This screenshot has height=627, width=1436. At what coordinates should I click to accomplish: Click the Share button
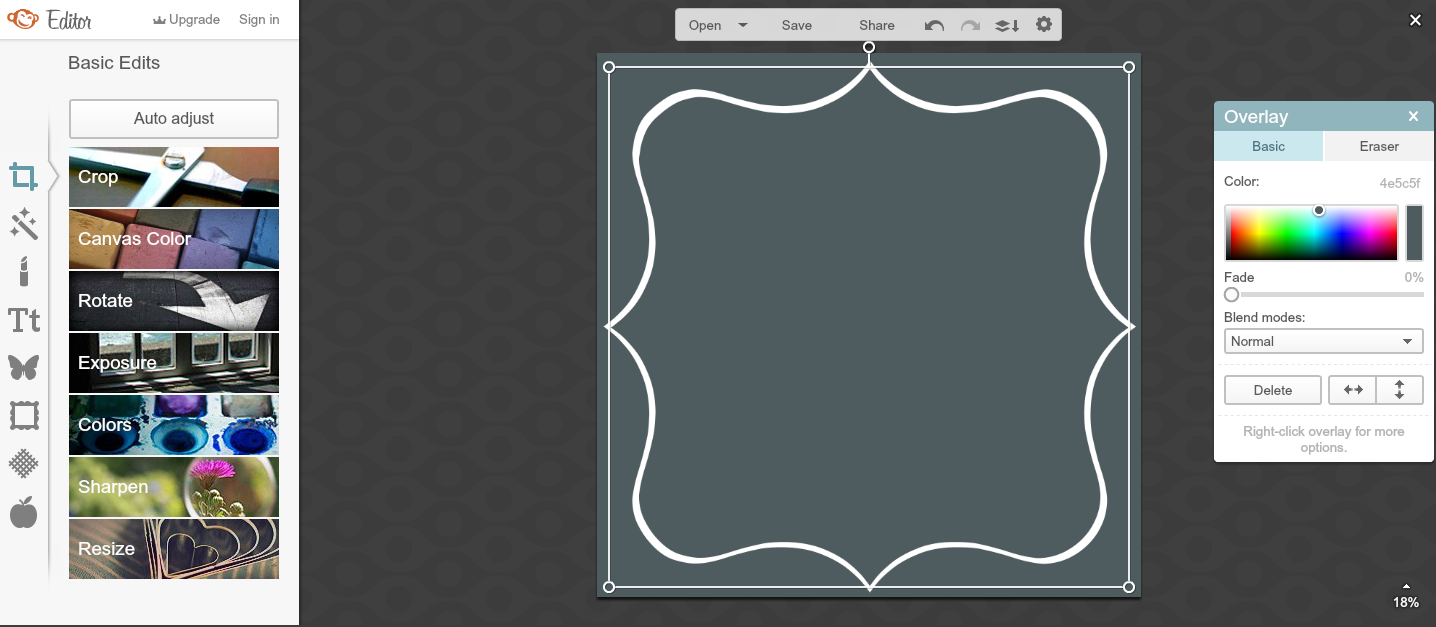[x=877, y=25]
